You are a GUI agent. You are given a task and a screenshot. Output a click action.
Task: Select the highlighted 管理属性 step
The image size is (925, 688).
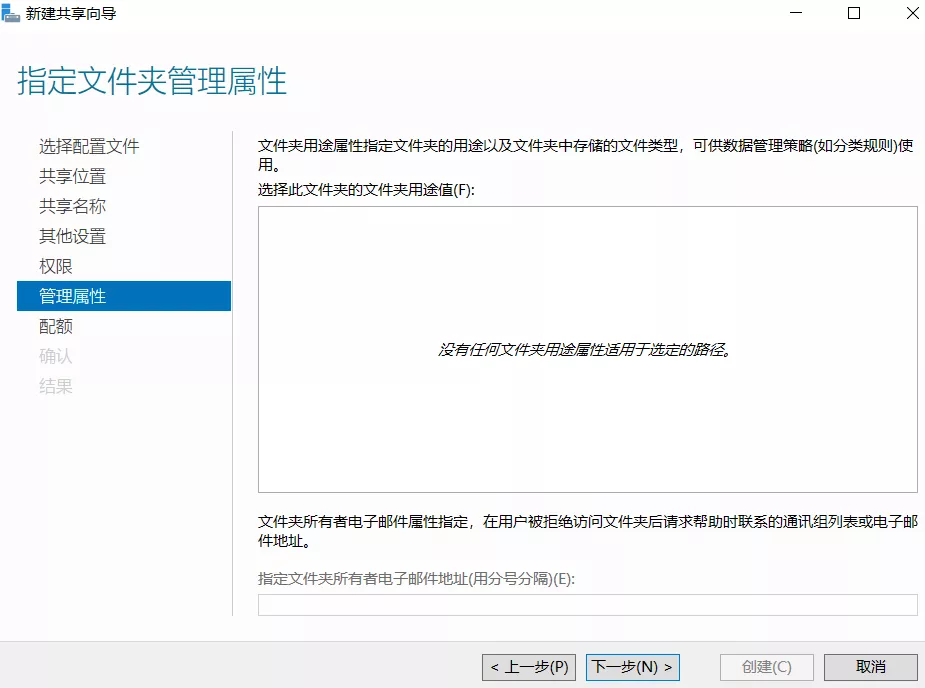pyautogui.click(x=72, y=296)
